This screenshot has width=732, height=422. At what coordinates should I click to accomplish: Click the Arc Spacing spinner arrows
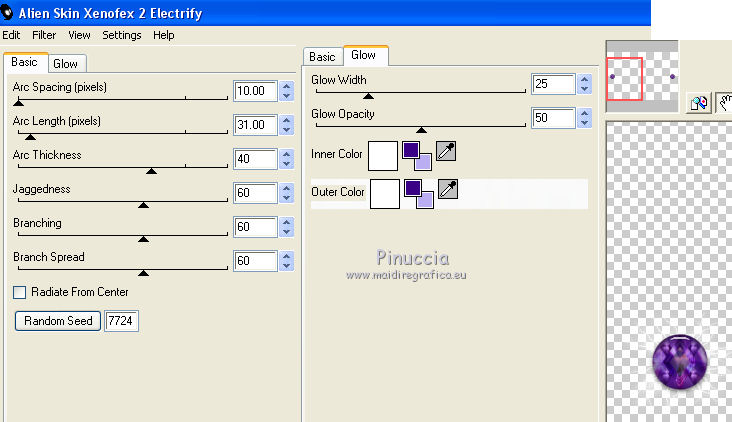(x=288, y=91)
